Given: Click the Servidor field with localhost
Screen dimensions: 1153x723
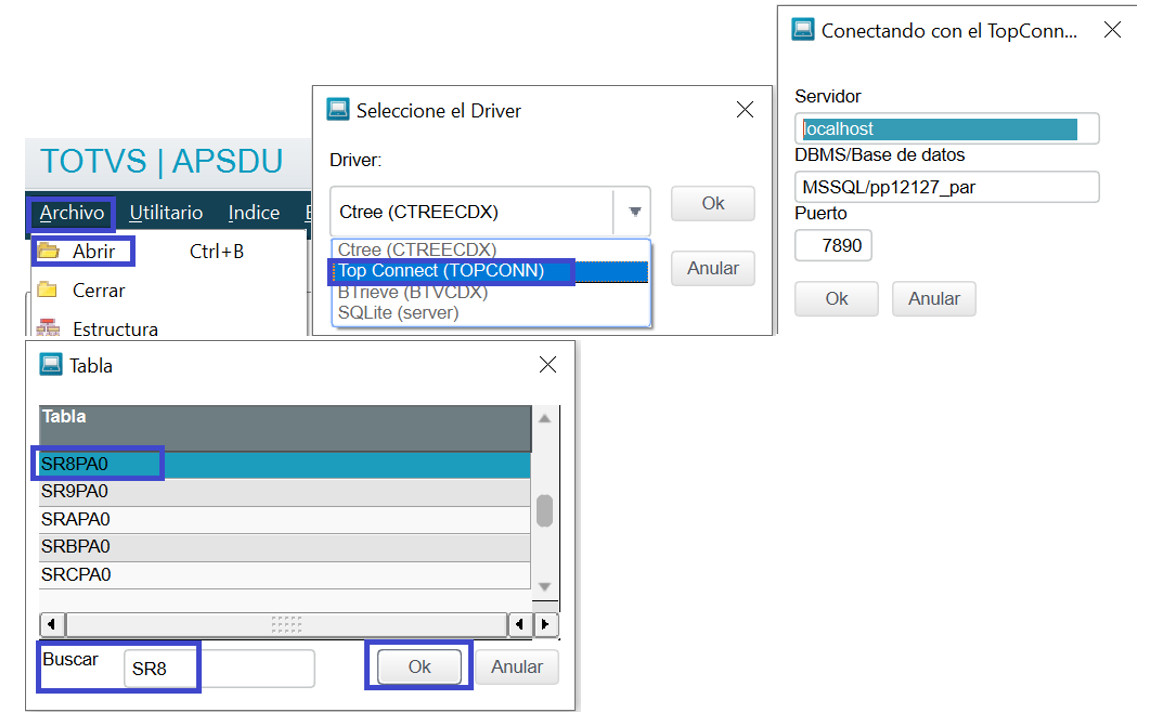Looking at the screenshot, I should pos(946,129).
